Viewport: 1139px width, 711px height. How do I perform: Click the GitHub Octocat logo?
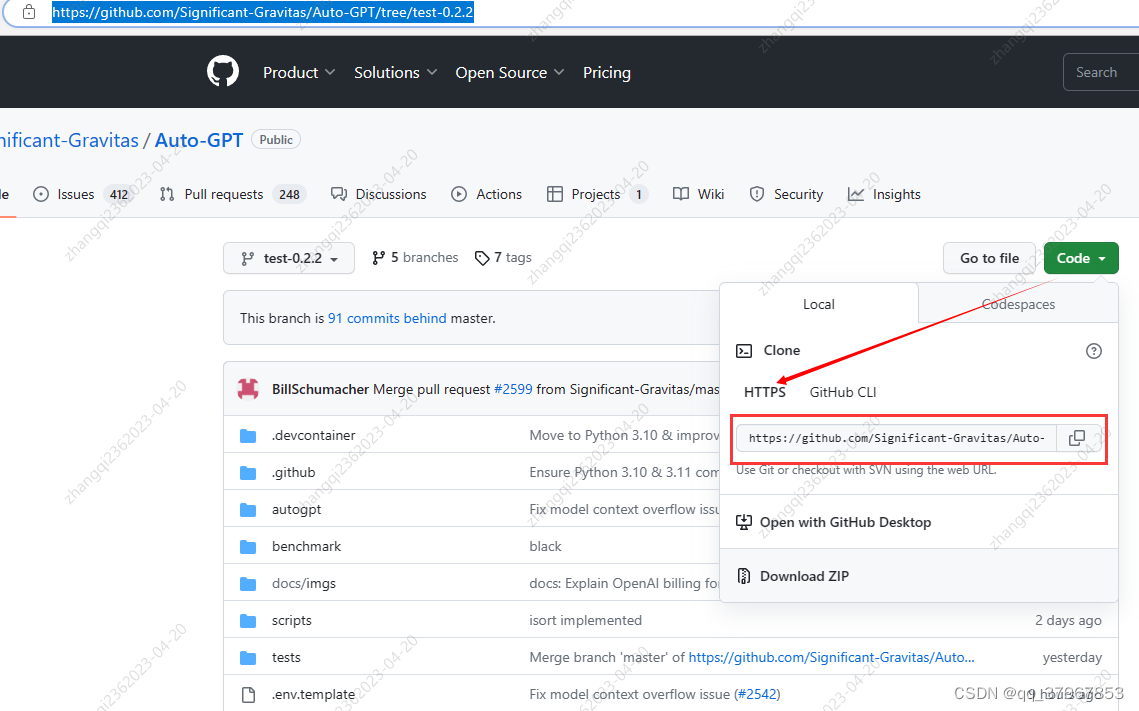223,72
